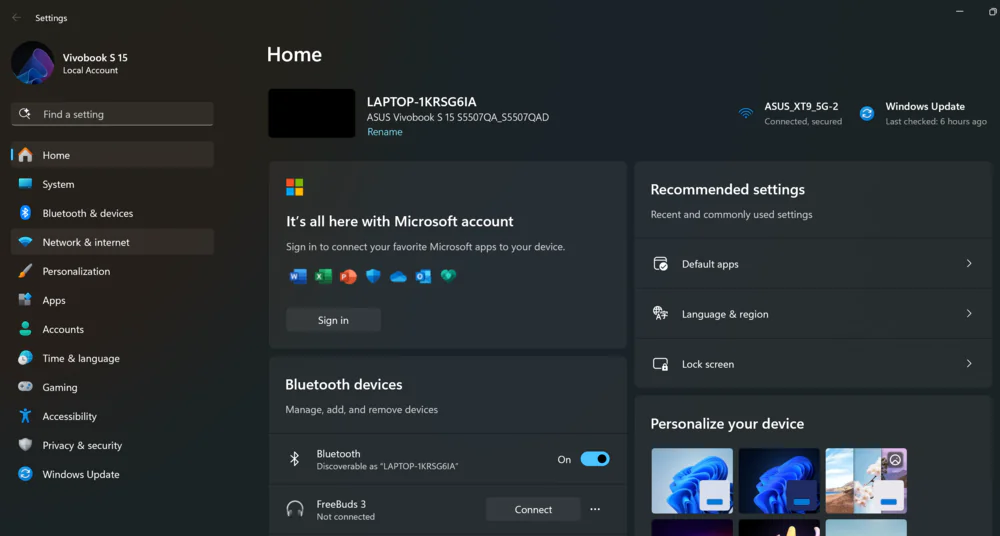1000x536 pixels.
Task: Turn off the Bluetooth toggle
Action: click(595, 459)
